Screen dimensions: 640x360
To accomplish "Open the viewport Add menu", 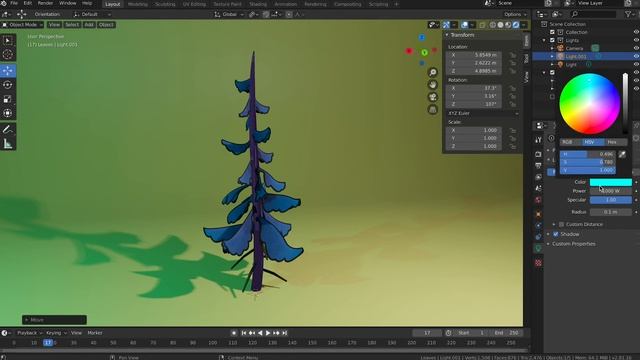I will tap(89, 25).
